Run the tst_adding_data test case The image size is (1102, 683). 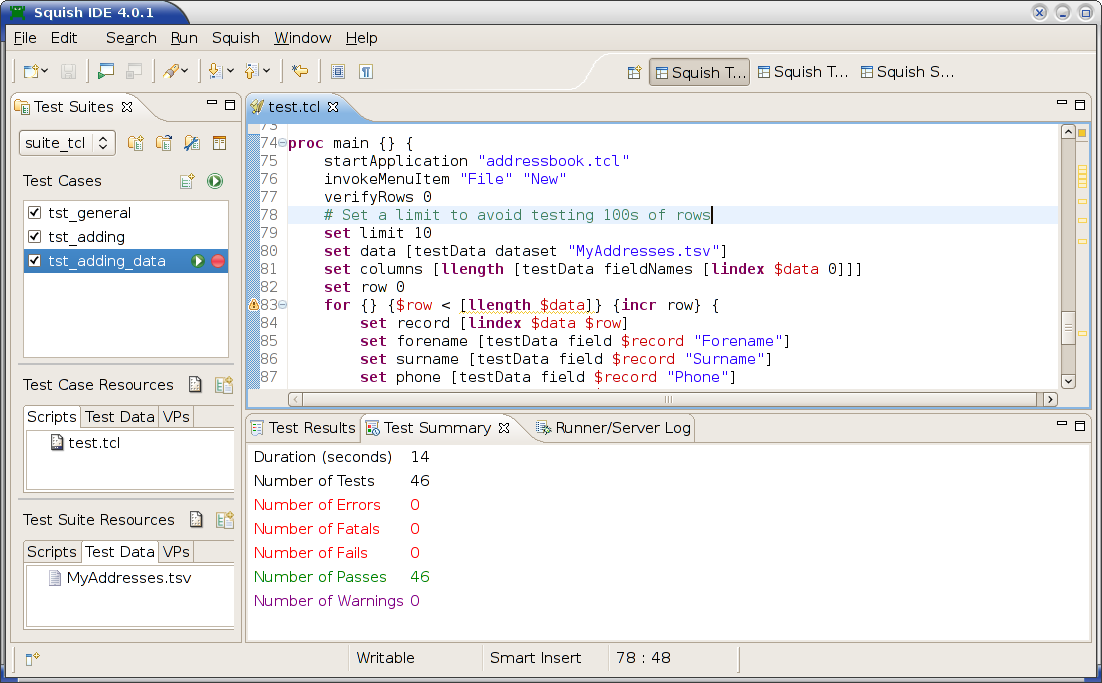tap(198, 261)
